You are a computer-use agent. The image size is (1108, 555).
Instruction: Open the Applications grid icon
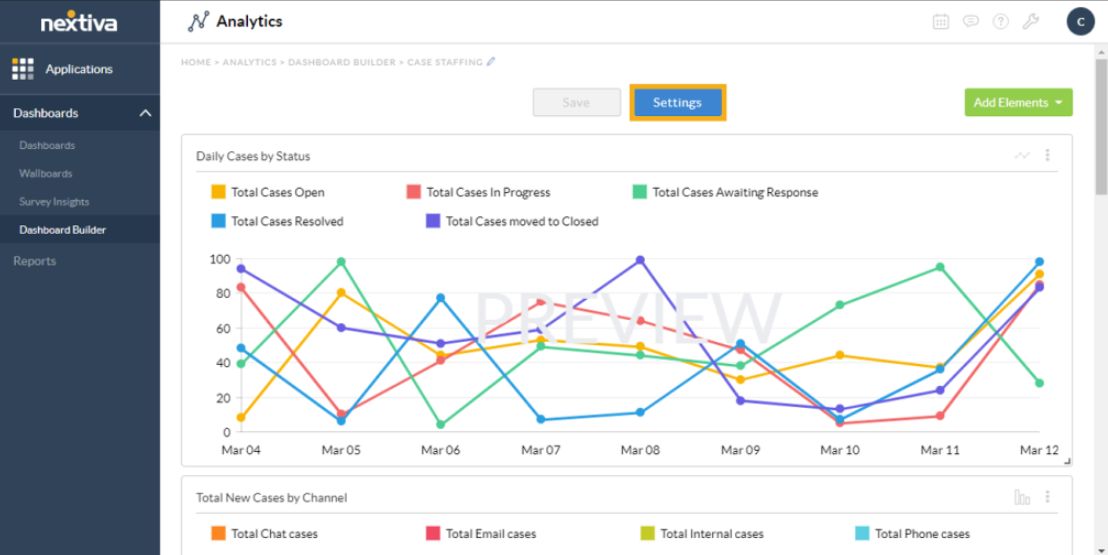click(x=22, y=69)
